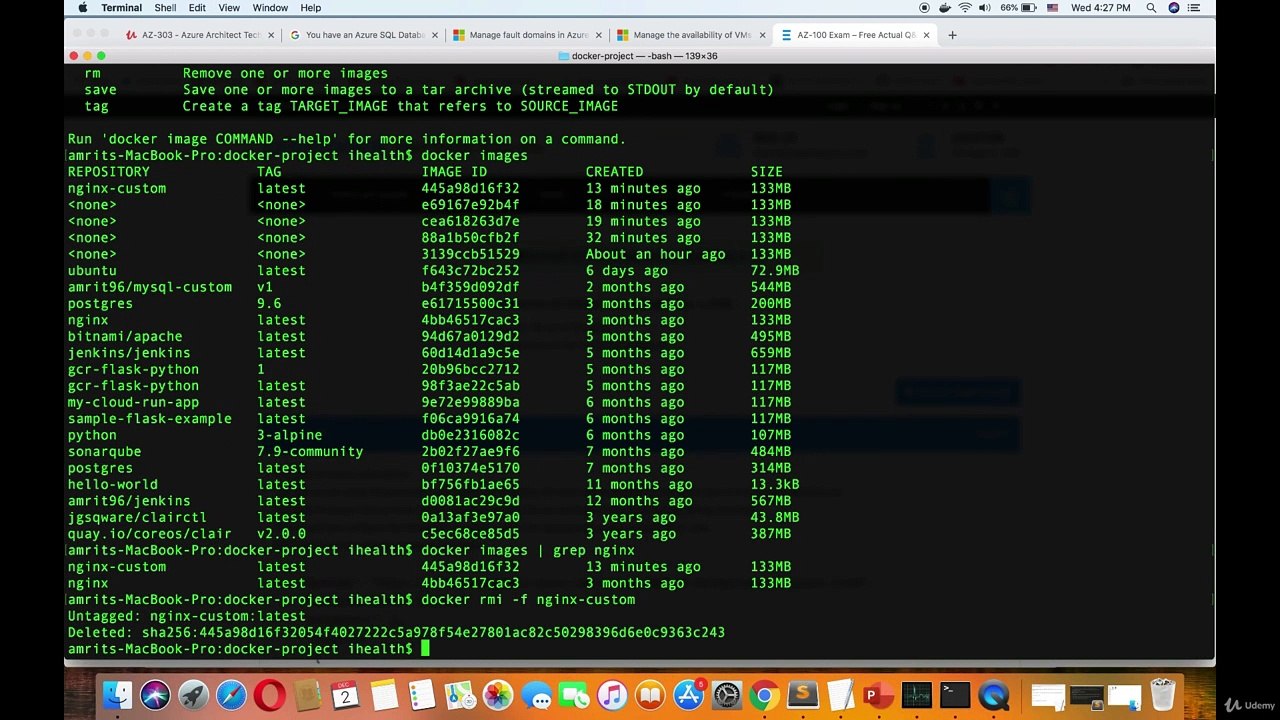Click the terminal prompt cursor on last line
Image resolution: width=1280 pixels, height=720 pixels.
[x=425, y=649]
